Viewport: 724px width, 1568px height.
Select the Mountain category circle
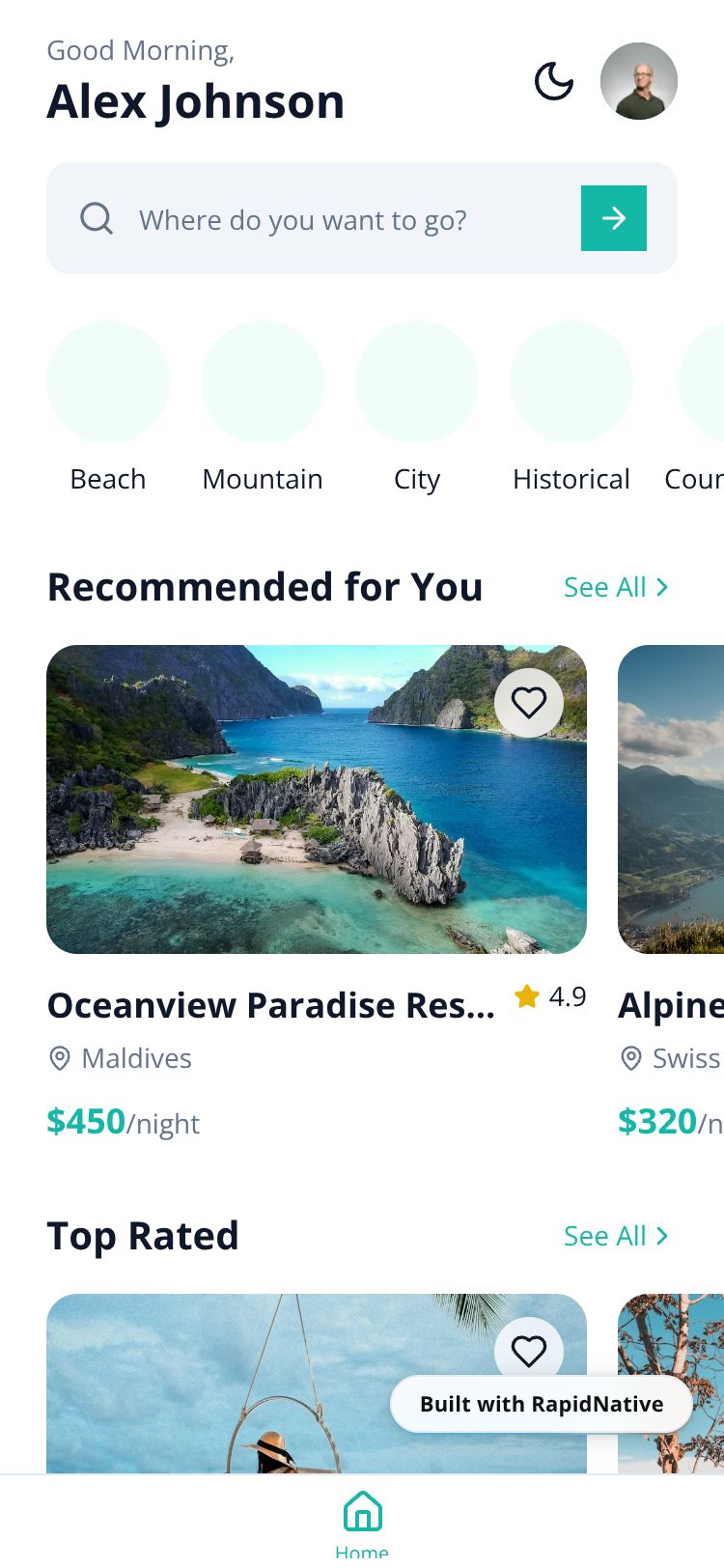[263, 382]
